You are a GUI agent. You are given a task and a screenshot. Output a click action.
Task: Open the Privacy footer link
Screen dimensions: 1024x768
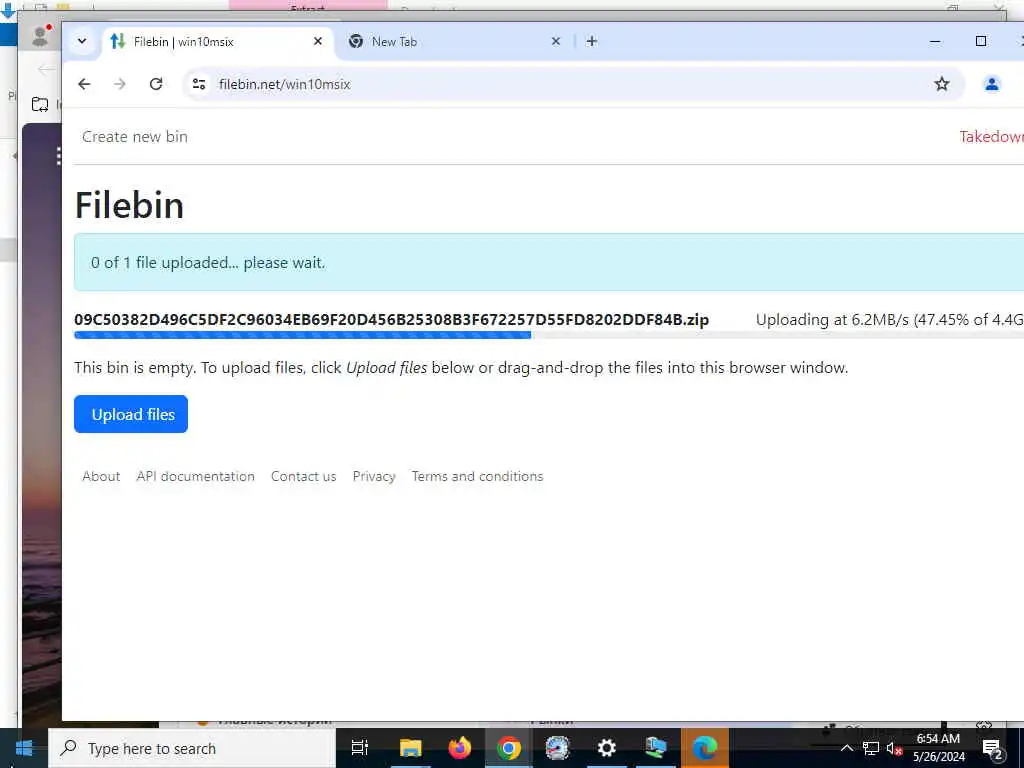click(x=374, y=476)
